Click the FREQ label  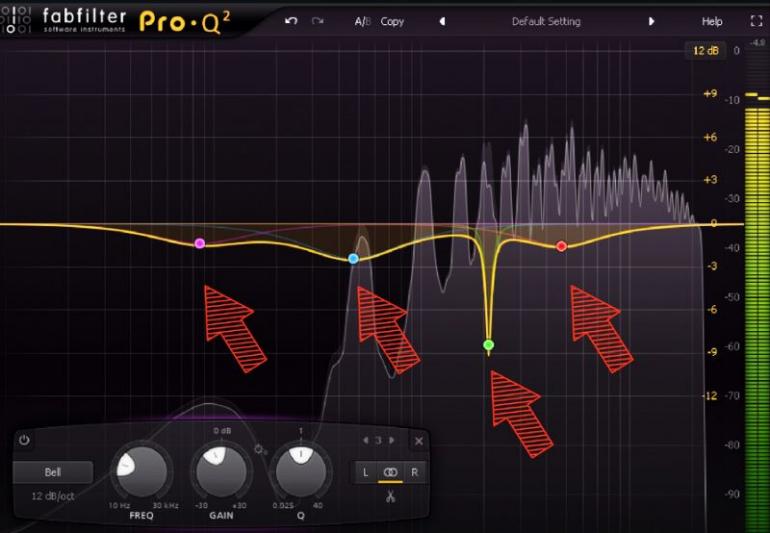[141, 515]
